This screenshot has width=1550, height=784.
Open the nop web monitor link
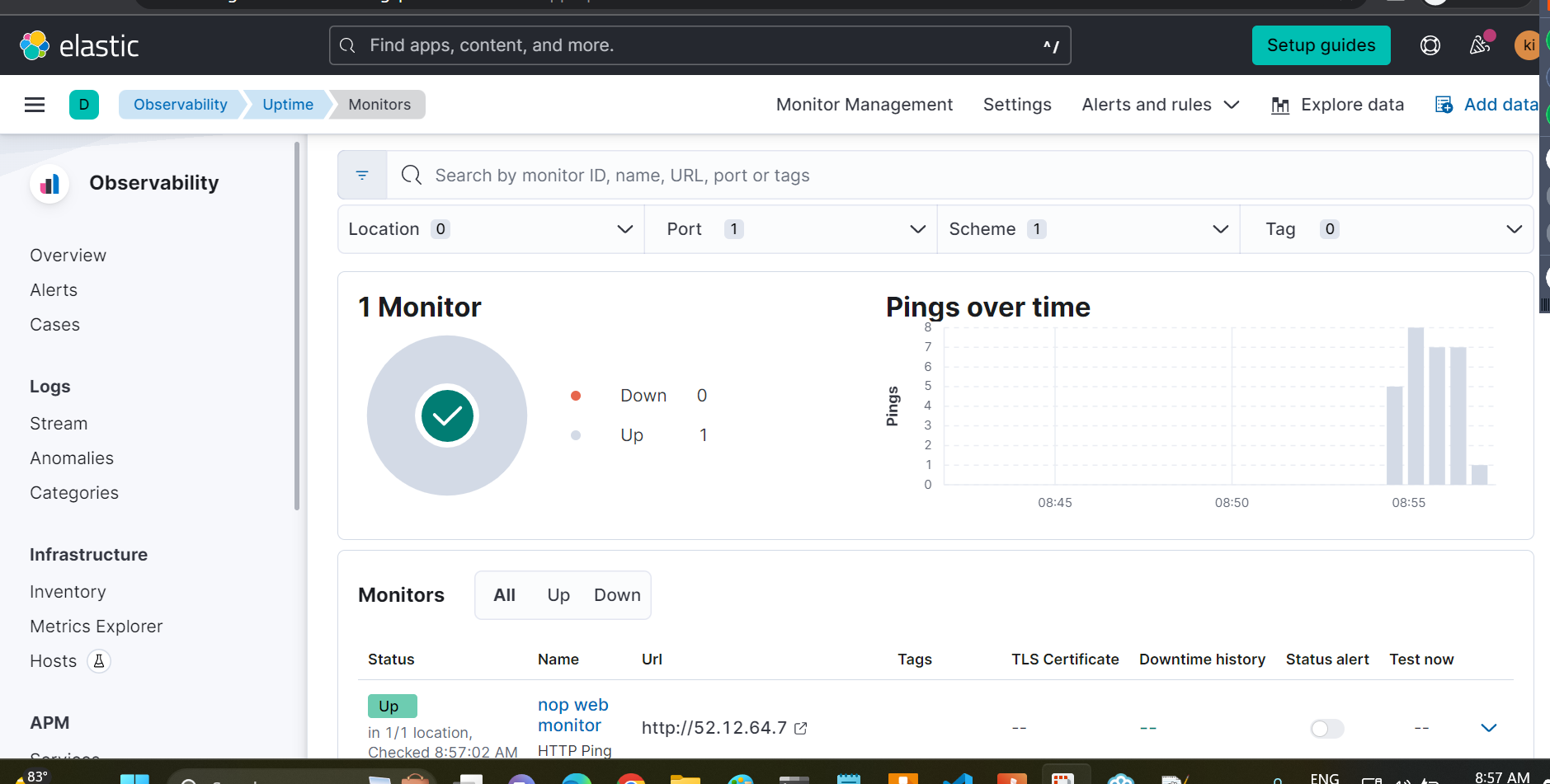(x=573, y=715)
